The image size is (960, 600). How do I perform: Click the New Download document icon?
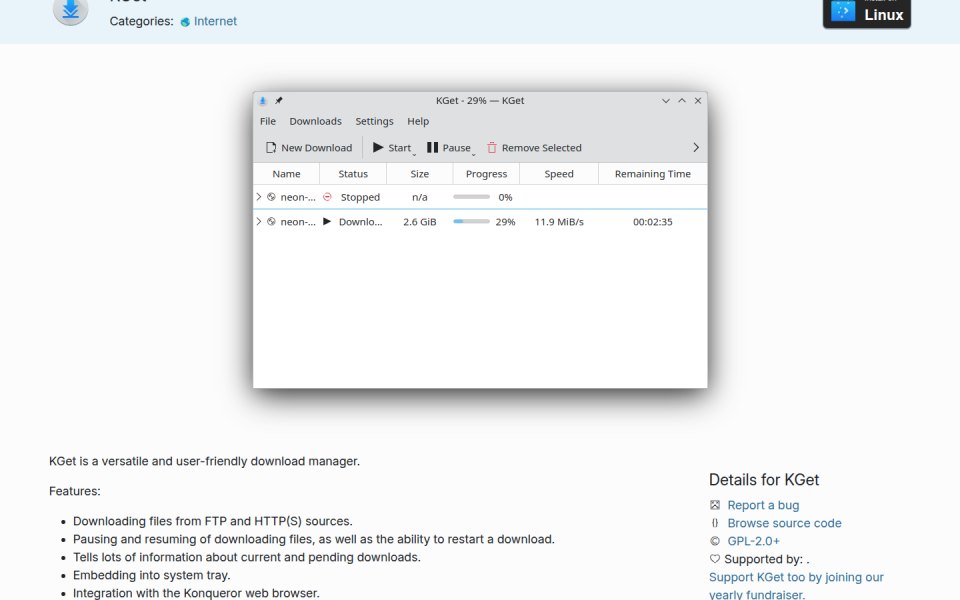(271, 148)
